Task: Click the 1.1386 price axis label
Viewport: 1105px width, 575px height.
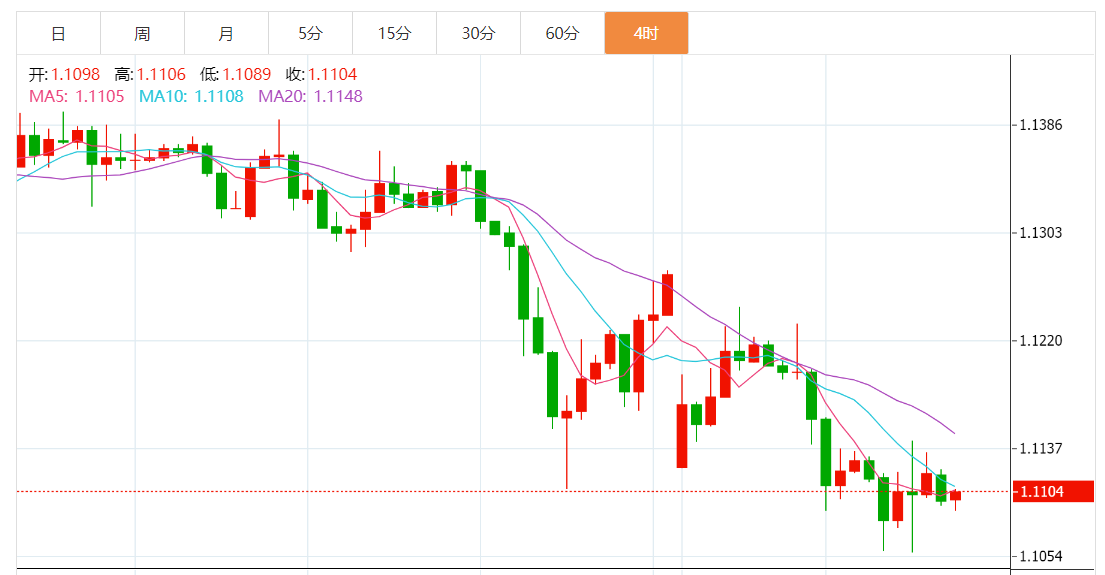Action: coord(1040,125)
